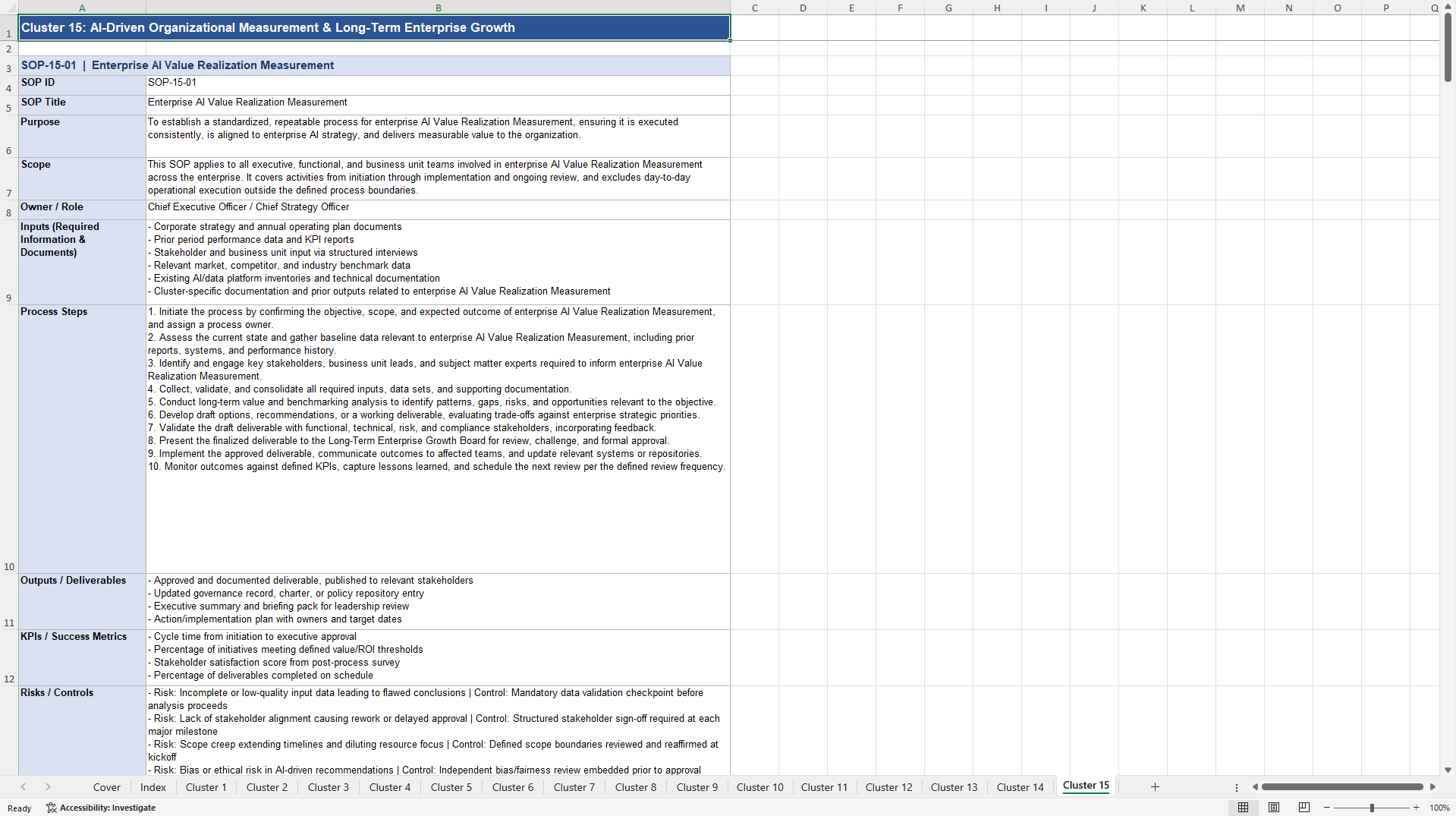Image resolution: width=1456 pixels, height=816 pixels.
Task: Switch to Page Break Preview
Action: 1304,808
